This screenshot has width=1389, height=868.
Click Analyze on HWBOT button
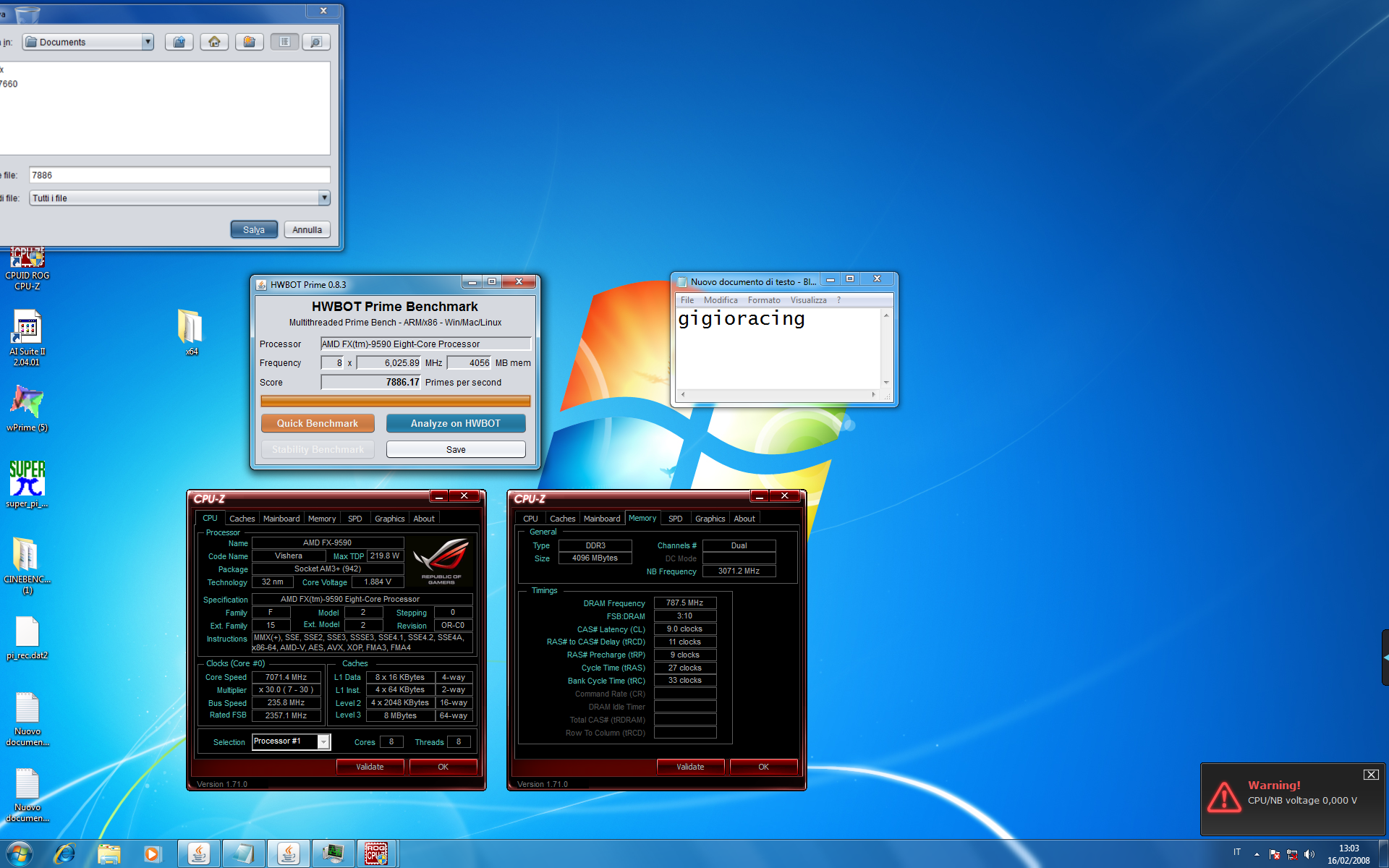456,423
